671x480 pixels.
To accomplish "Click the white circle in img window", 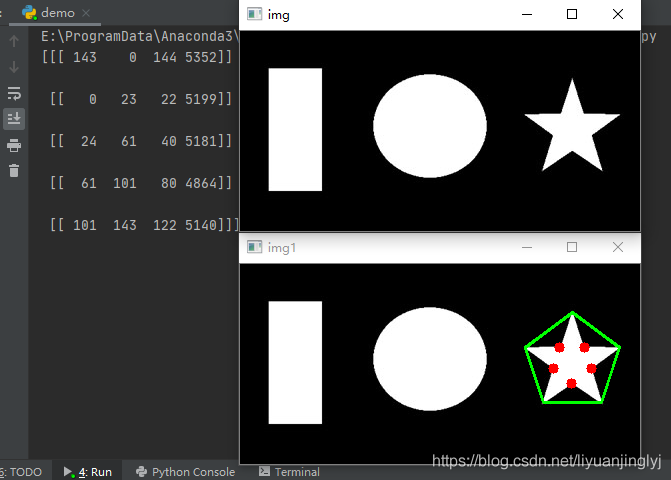I will point(430,127).
